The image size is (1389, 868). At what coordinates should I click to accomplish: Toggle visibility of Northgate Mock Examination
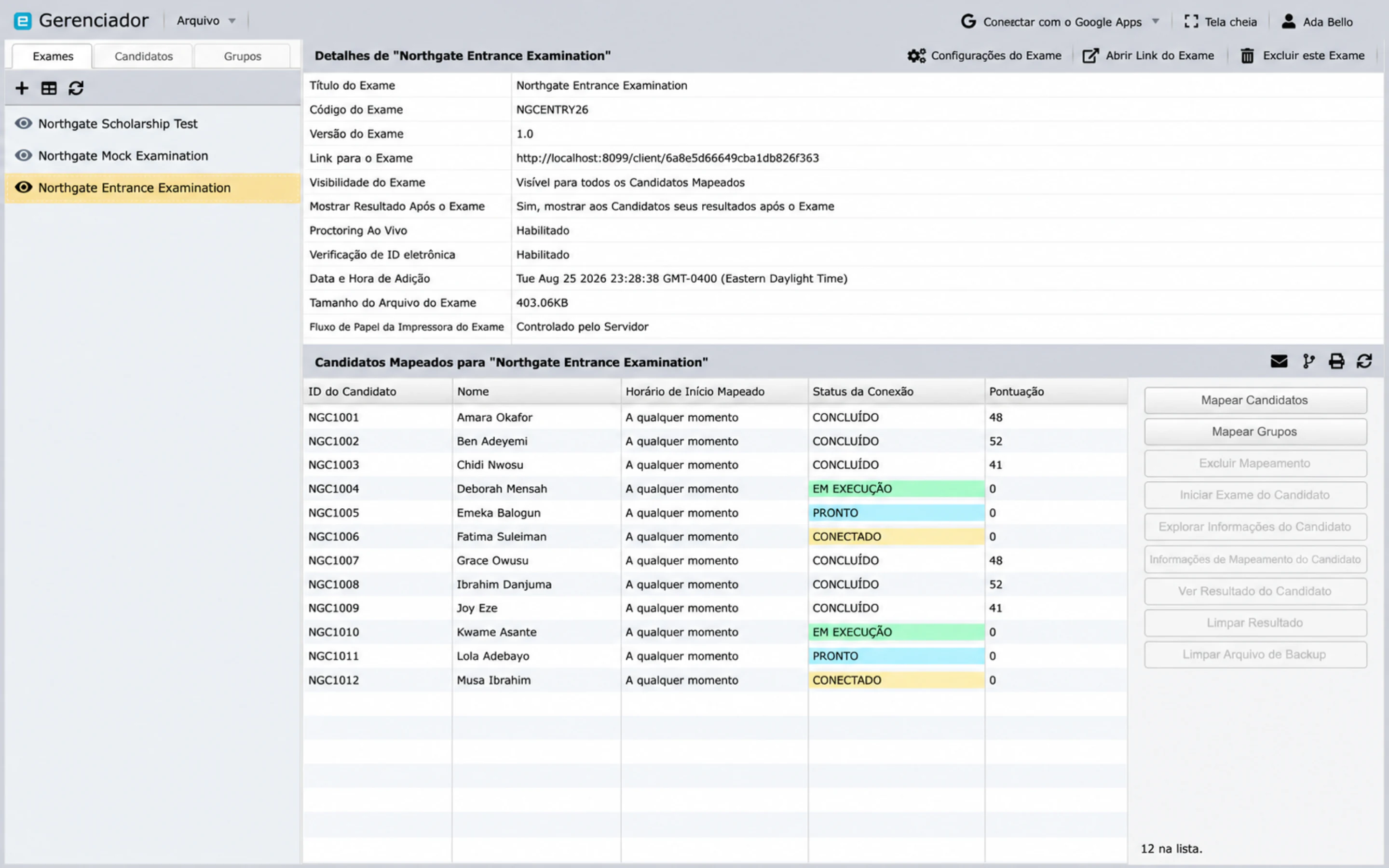click(x=24, y=156)
